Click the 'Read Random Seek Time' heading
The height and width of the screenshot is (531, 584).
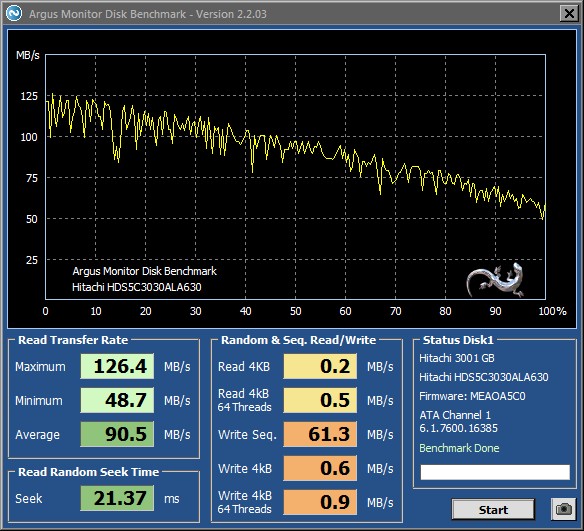[x=89, y=472]
